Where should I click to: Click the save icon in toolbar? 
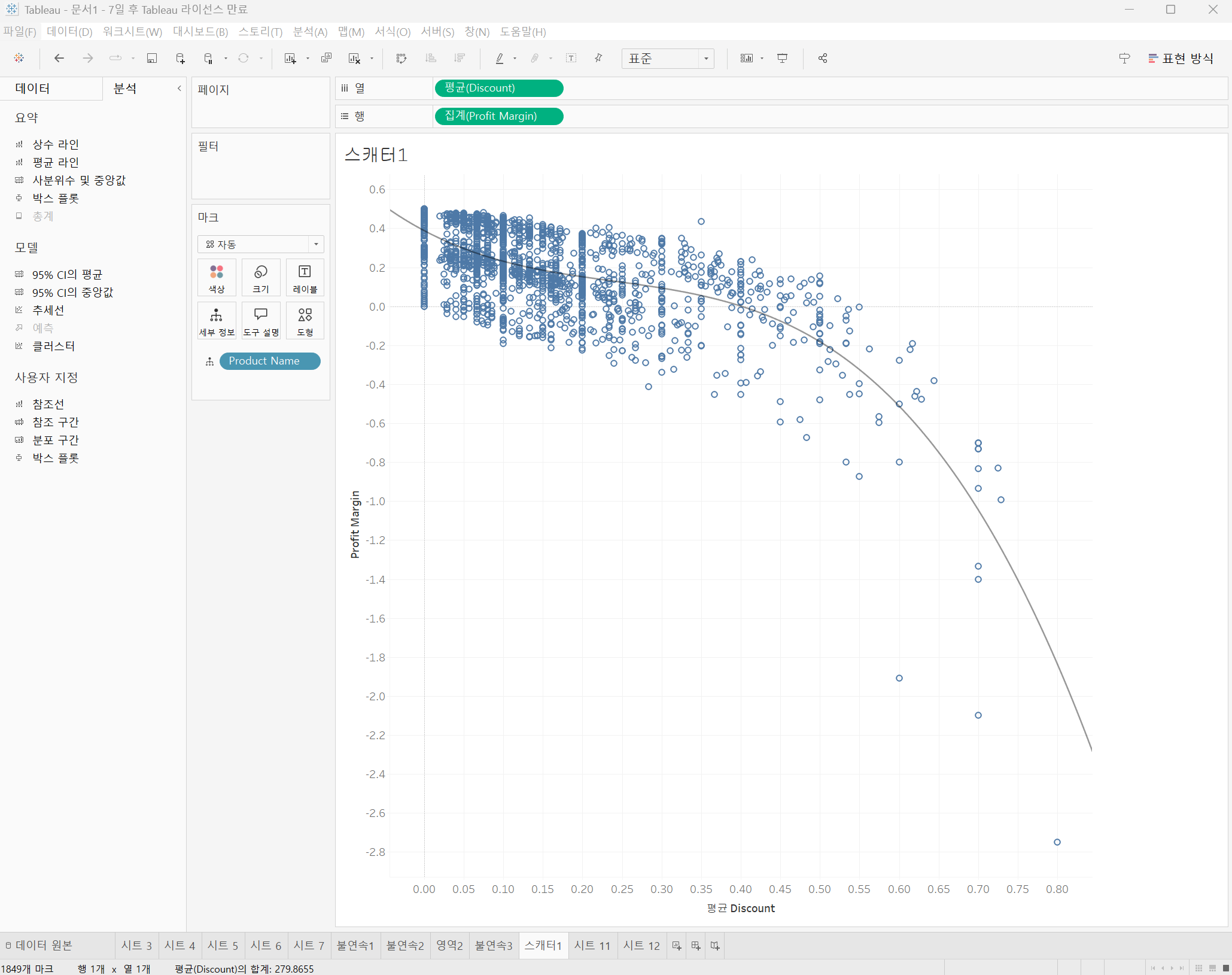(x=152, y=58)
